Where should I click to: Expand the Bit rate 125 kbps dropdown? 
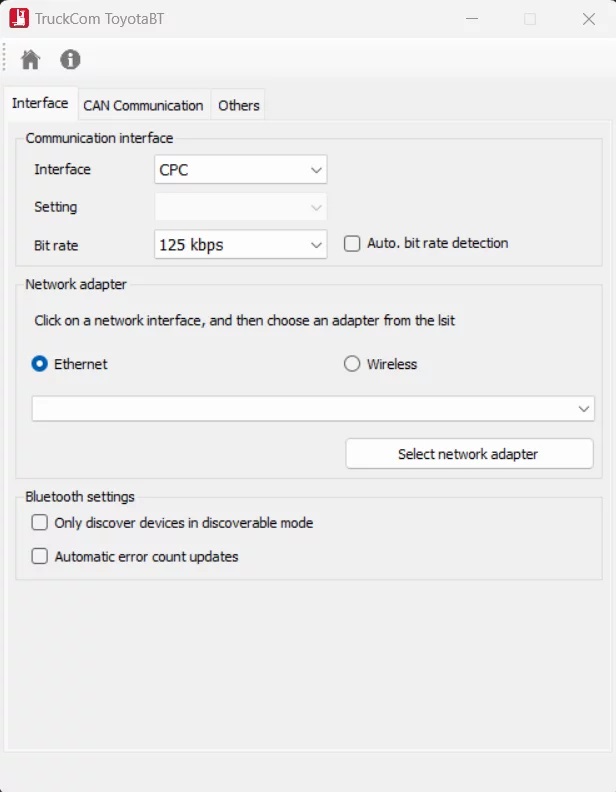pyautogui.click(x=241, y=245)
